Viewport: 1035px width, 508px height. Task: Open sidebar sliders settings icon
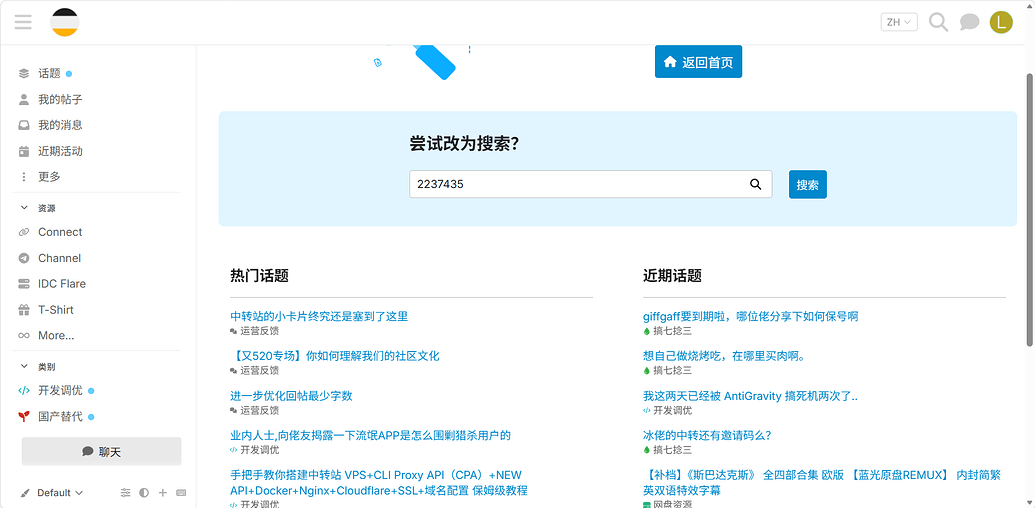(x=125, y=493)
